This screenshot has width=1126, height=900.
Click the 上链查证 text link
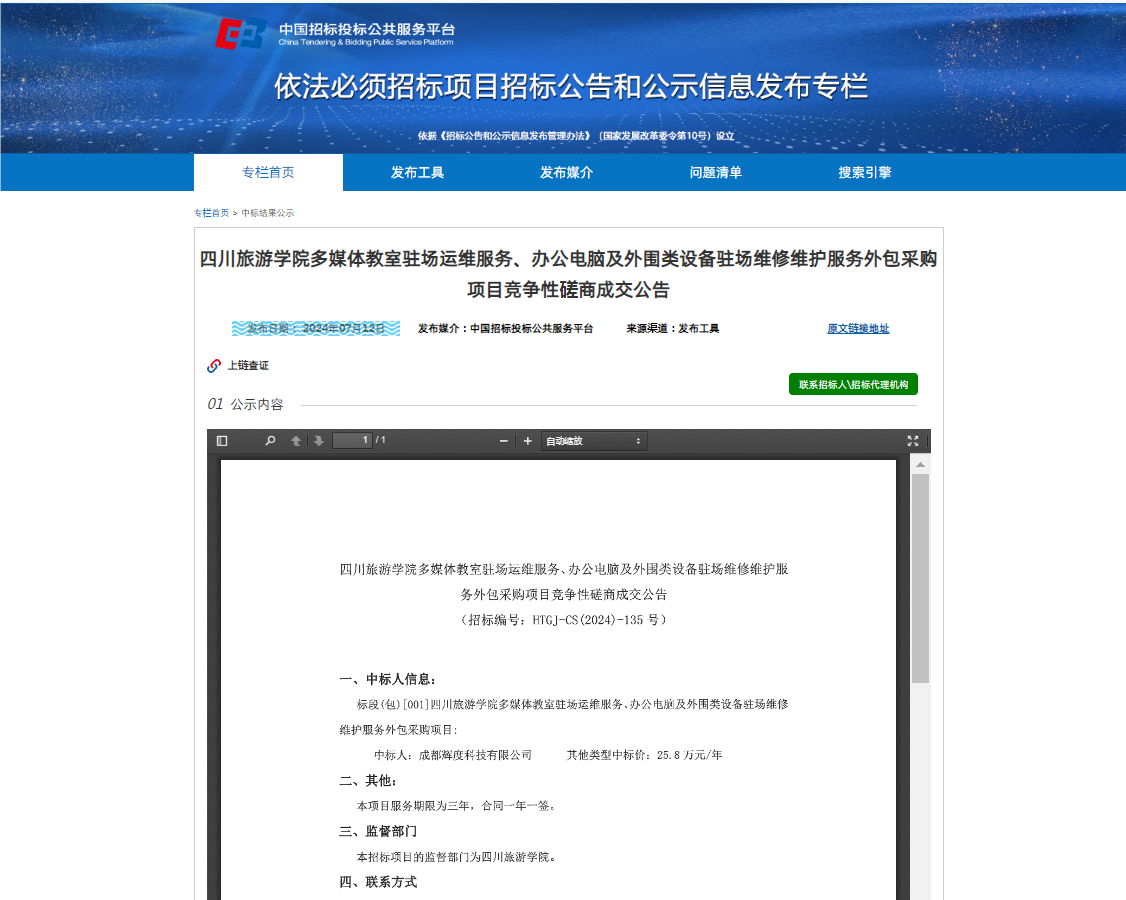click(248, 366)
